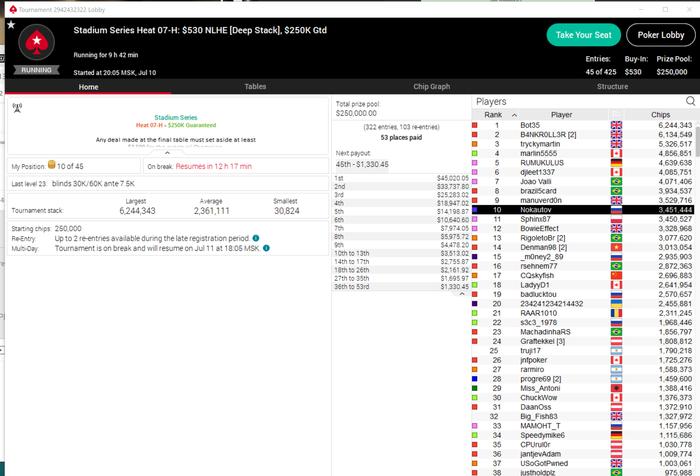Click Poker Lobby button
Viewport: 700px width, 476px height.
[x=661, y=35]
